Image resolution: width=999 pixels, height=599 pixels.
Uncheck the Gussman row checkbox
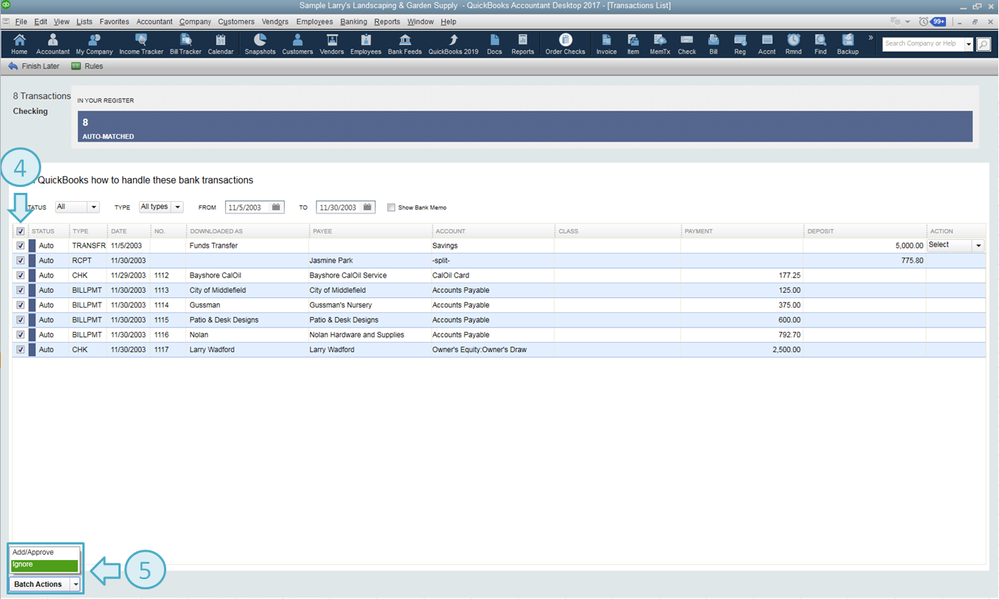pyautogui.click(x=20, y=305)
